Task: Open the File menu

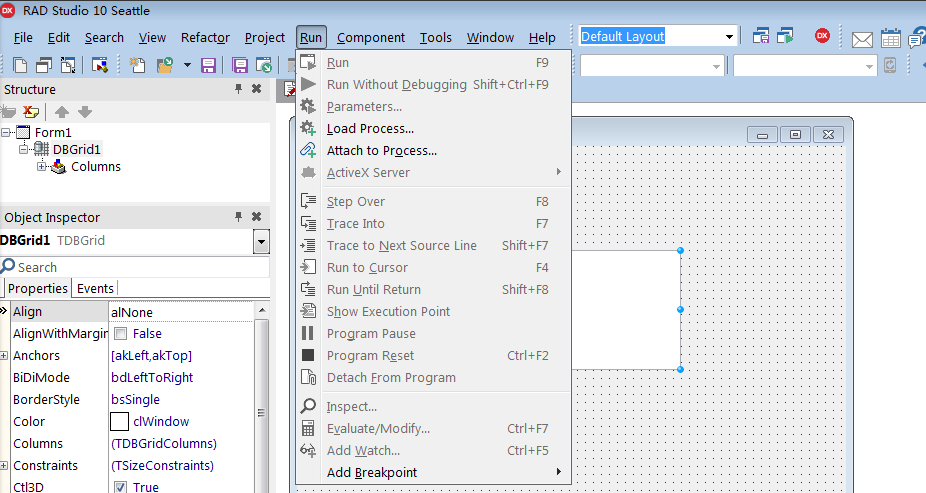Action: coord(23,38)
